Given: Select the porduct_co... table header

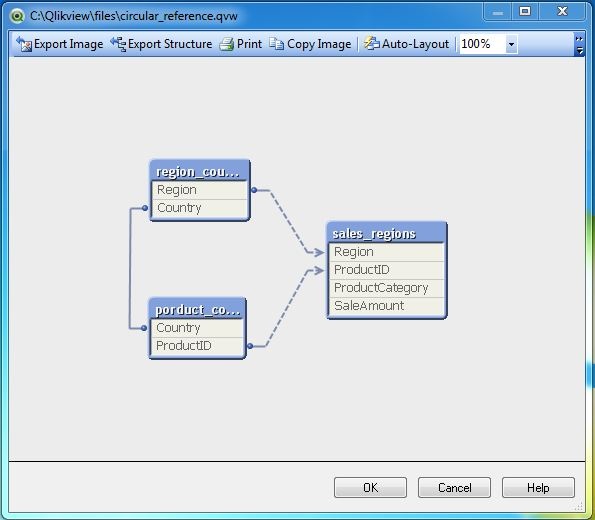Looking at the screenshot, I should click(197, 309).
